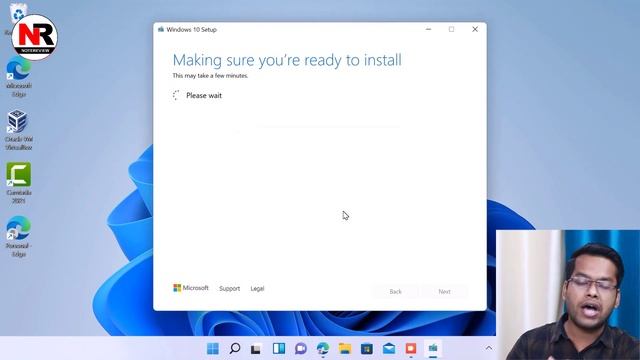Open the Support link in Setup
Image resolution: width=640 pixels, height=360 pixels.
tap(229, 289)
